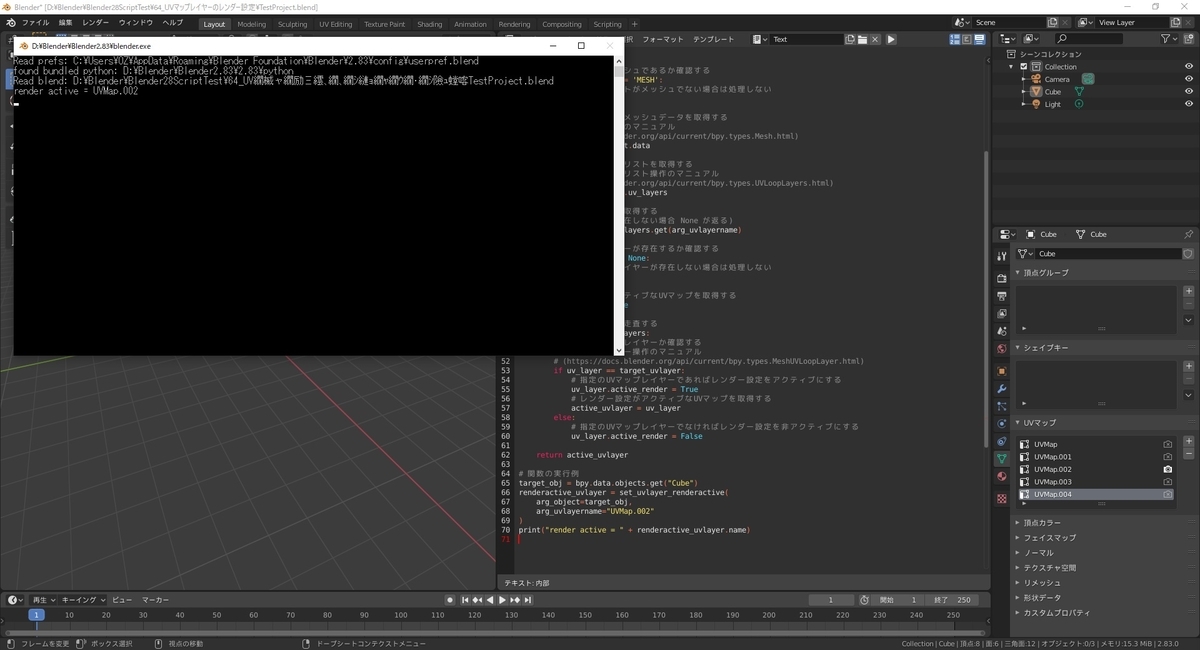Remove selected UV map with minus button
The width and height of the screenshot is (1200, 650).
point(1188,455)
